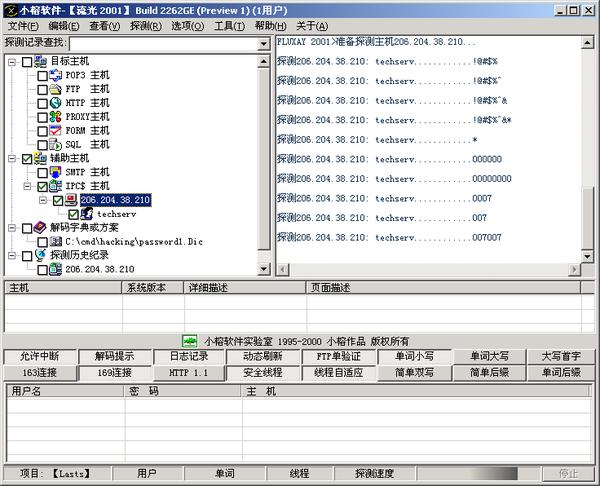Open the 选项(O) menu
Image resolution: width=600 pixels, height=486 pixels.
tap(188, 26)
